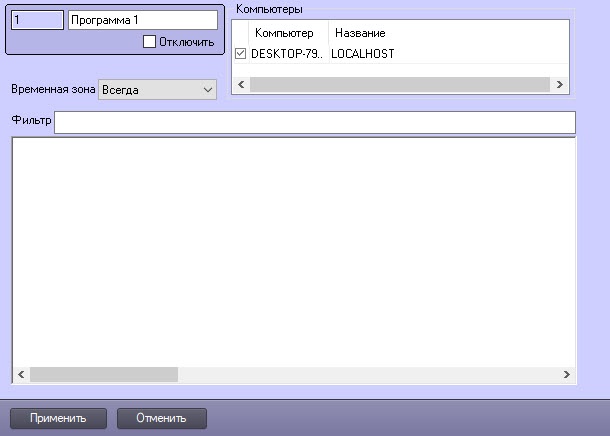The height and width of the screenshot is (436, 610).
Task: Click the Программа 1 name field
Action: [141, 20]
